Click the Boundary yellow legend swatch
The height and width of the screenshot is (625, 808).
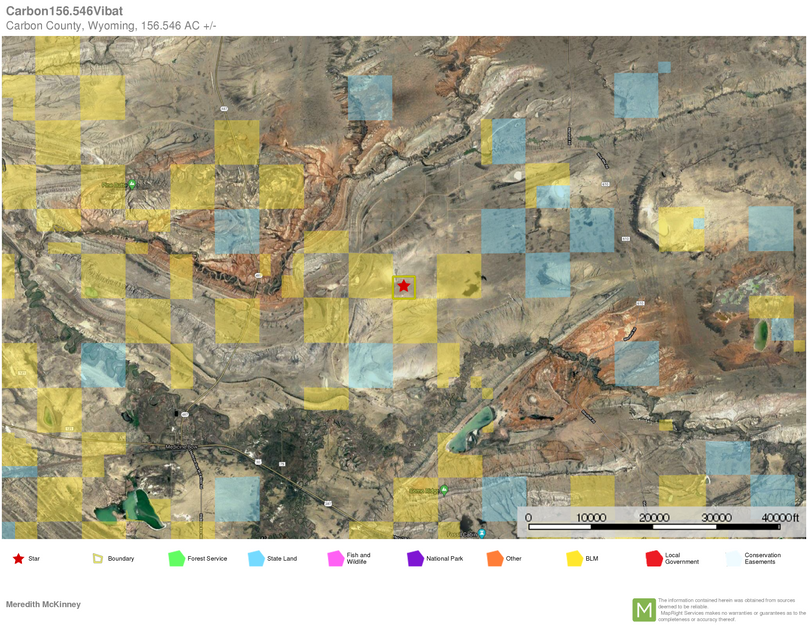pos(97,558)
